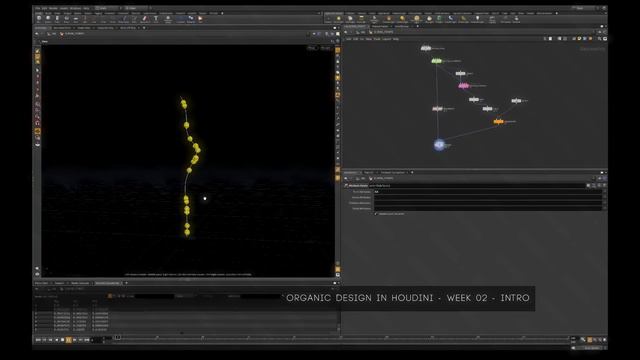
Task: Open Detail Attributes dropdown arrow
Action: tap(604, 208)
